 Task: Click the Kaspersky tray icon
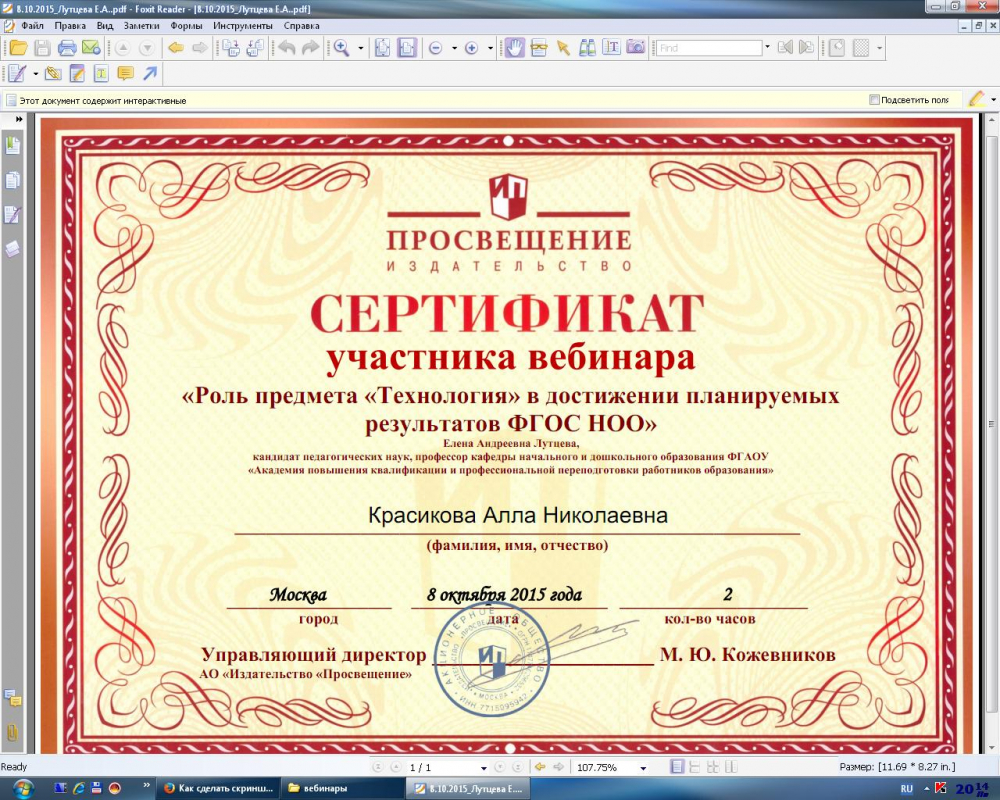pos(941,789)
